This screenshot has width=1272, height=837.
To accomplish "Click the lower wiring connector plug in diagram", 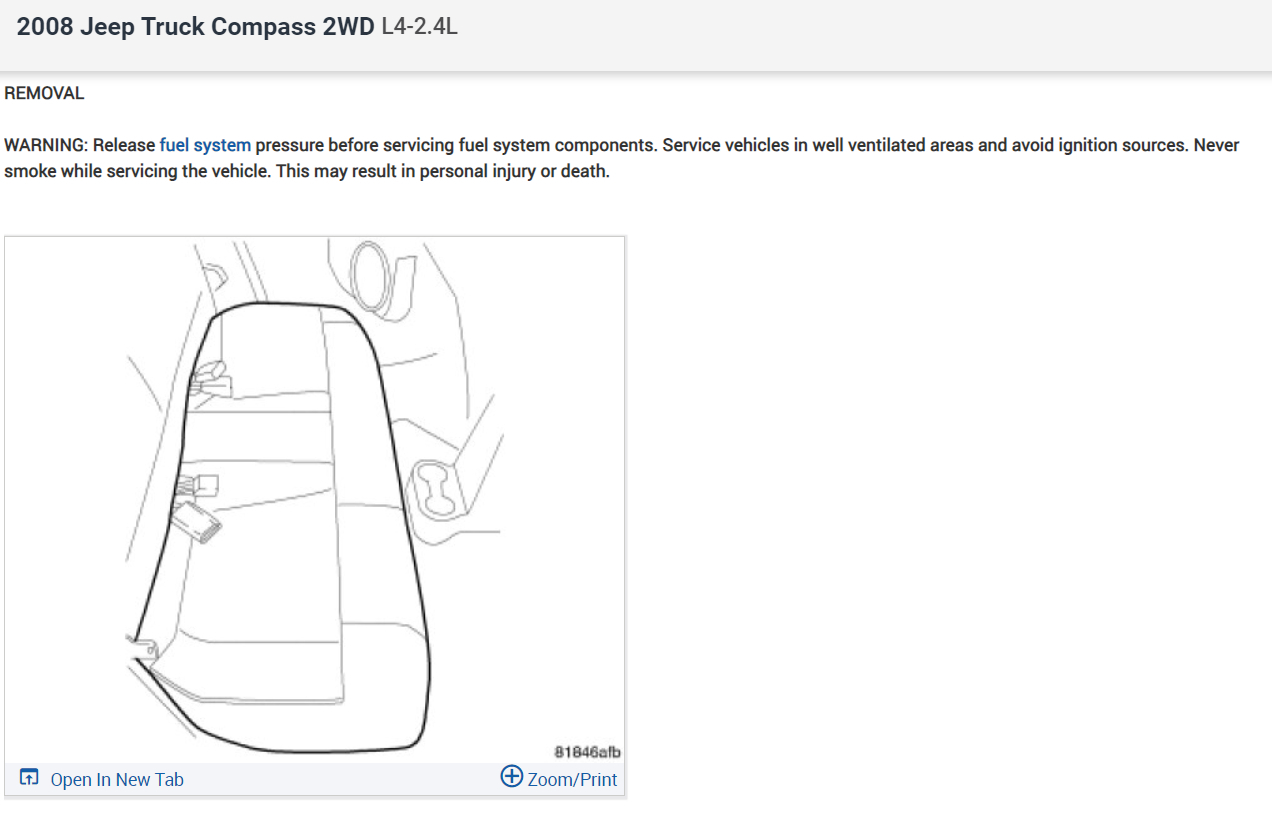I will 197,523.
